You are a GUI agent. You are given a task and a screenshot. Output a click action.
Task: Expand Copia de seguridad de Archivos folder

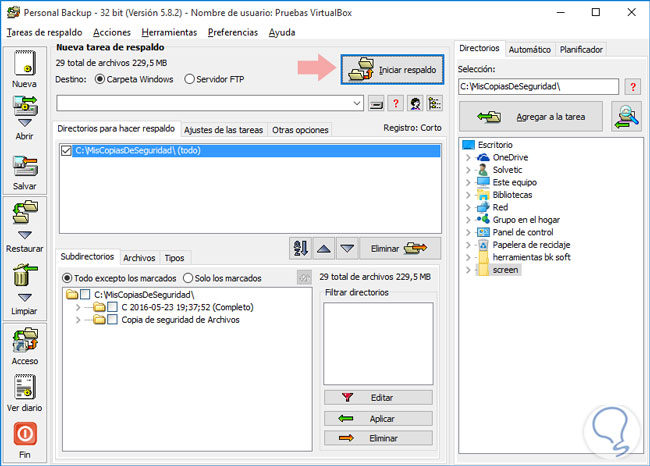(78, 320)
